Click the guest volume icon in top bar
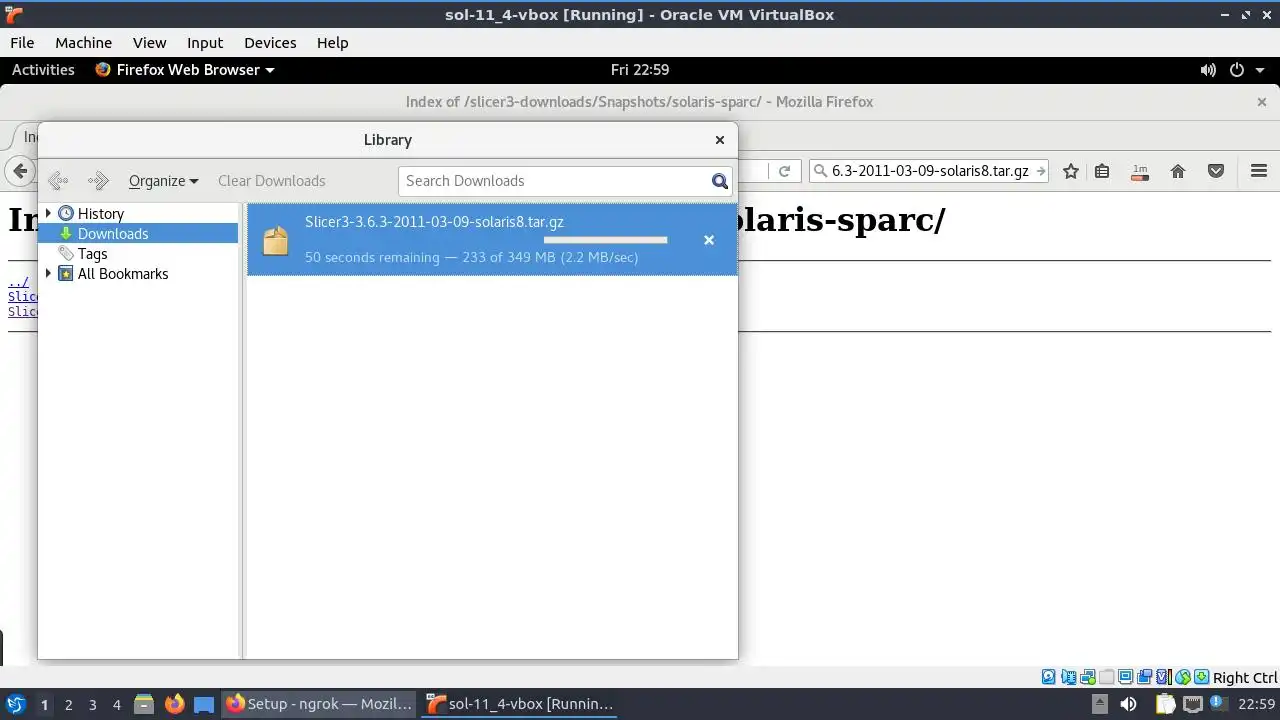 [x=1208, y=70]
